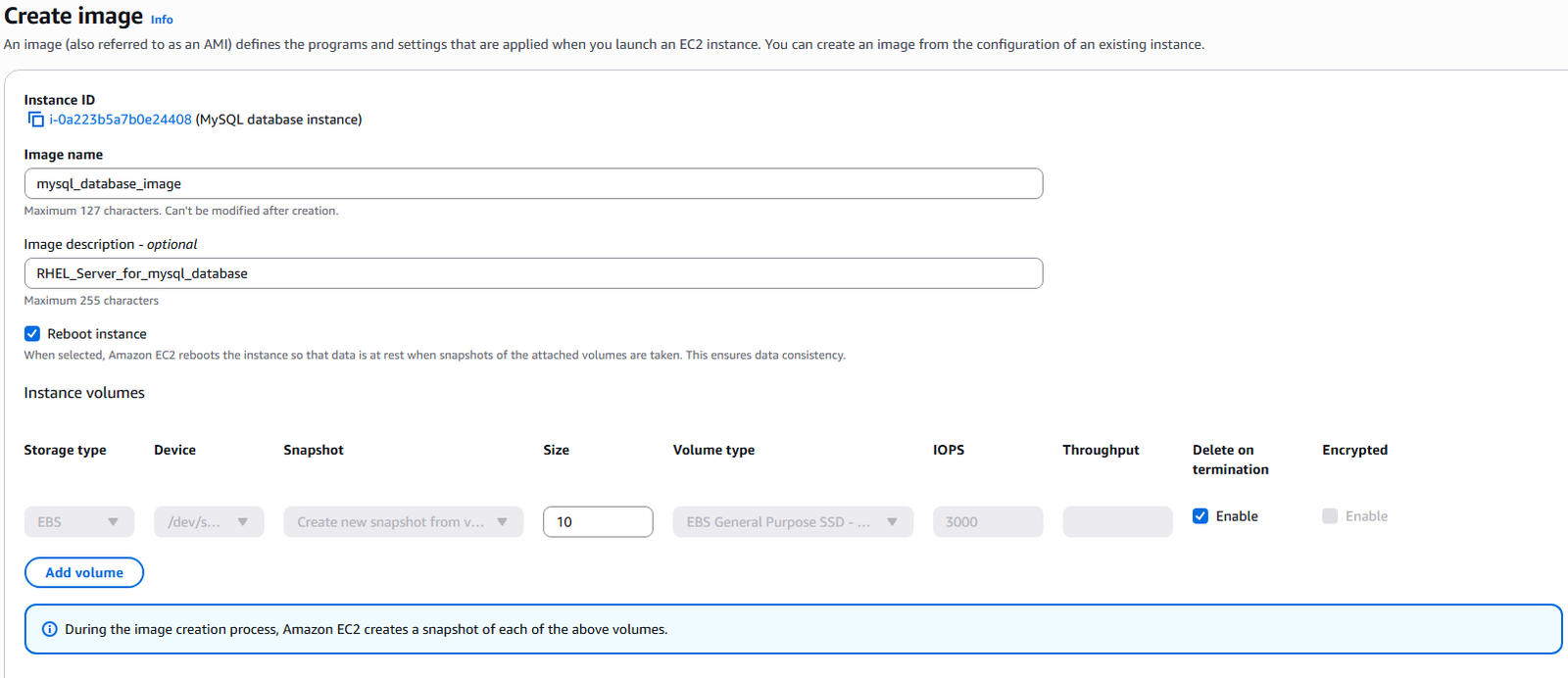1568x678 pixels.
Task: Toggle the Encrypted Enable checkbox
Action: coord(1330,516)
